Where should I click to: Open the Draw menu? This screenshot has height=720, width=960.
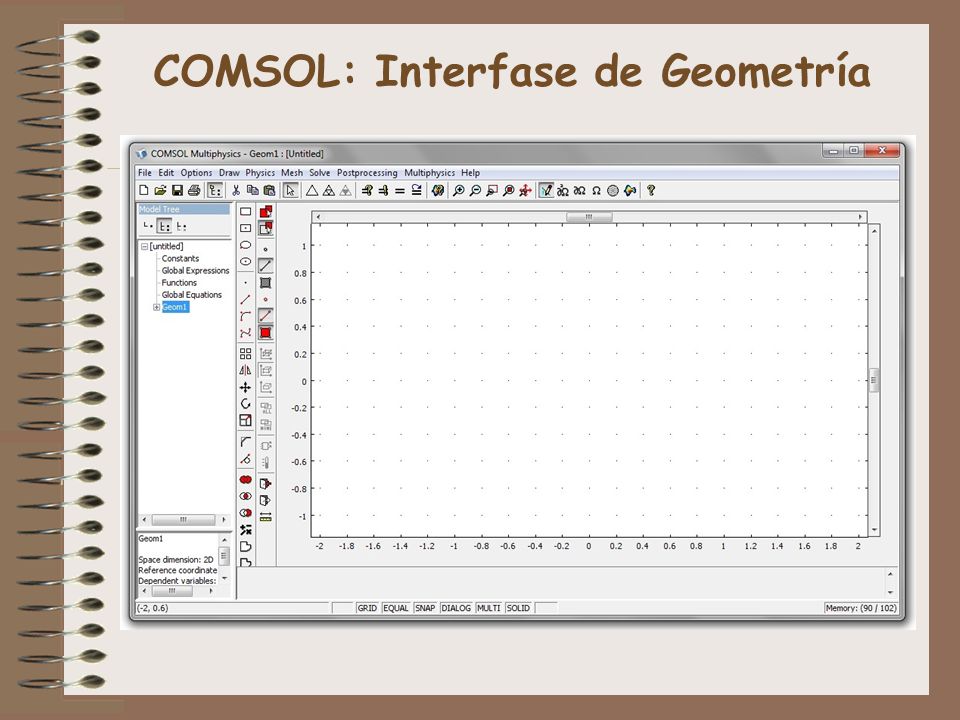(229, 173)
